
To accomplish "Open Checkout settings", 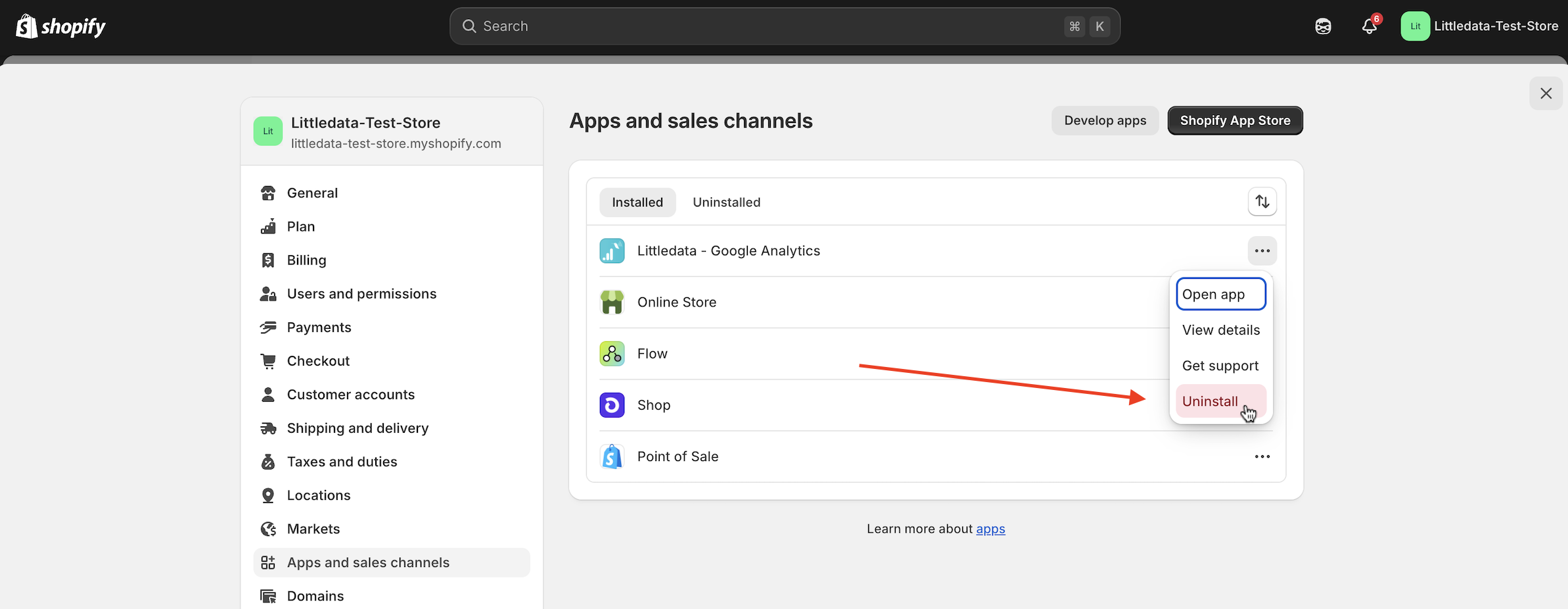I will coord(391,360).
